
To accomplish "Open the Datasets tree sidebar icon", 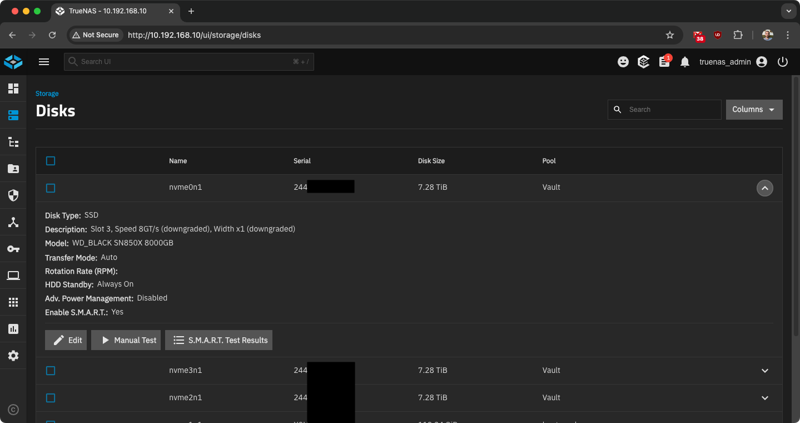I will (13, 142).
